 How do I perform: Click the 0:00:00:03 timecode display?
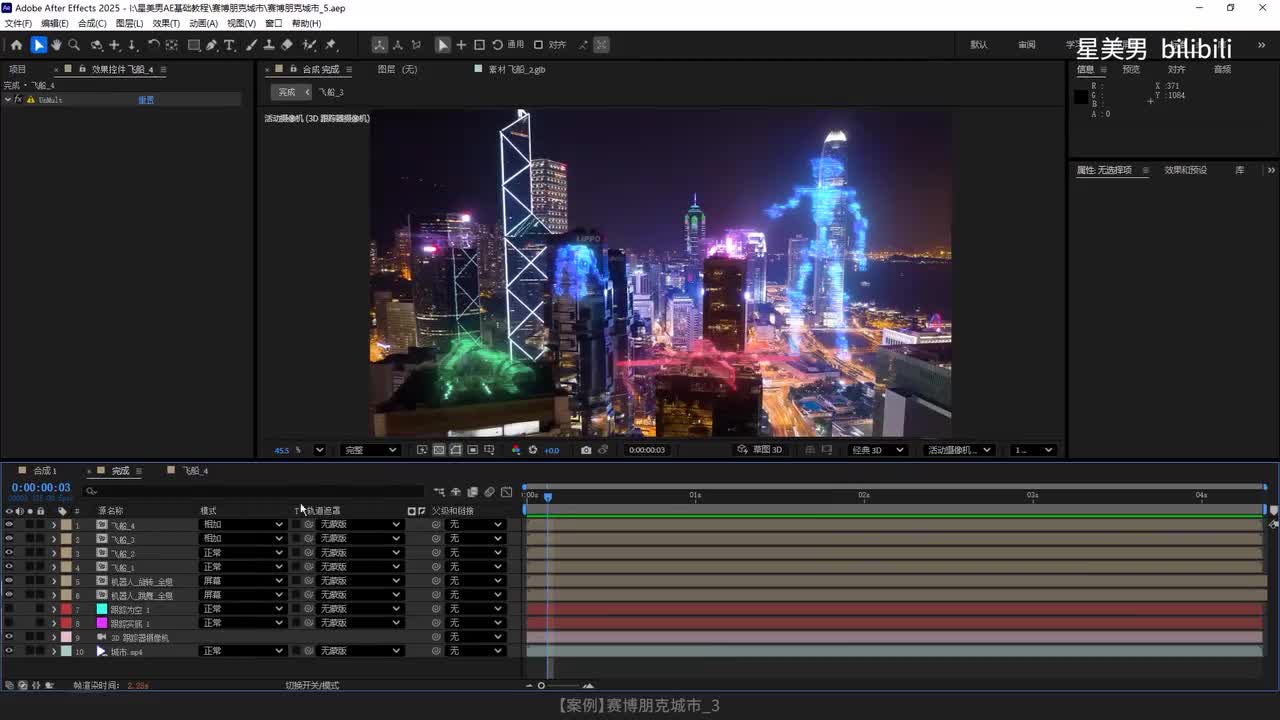(x=41, y=488)
